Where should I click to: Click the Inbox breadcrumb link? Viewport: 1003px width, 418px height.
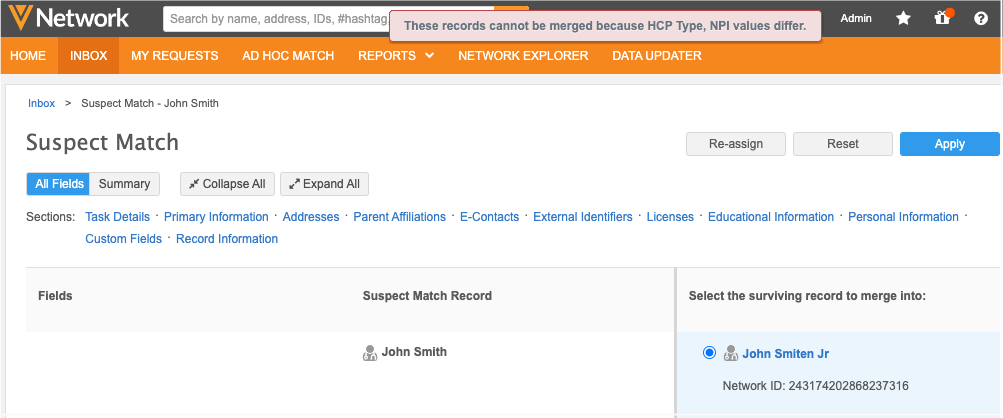41,103
